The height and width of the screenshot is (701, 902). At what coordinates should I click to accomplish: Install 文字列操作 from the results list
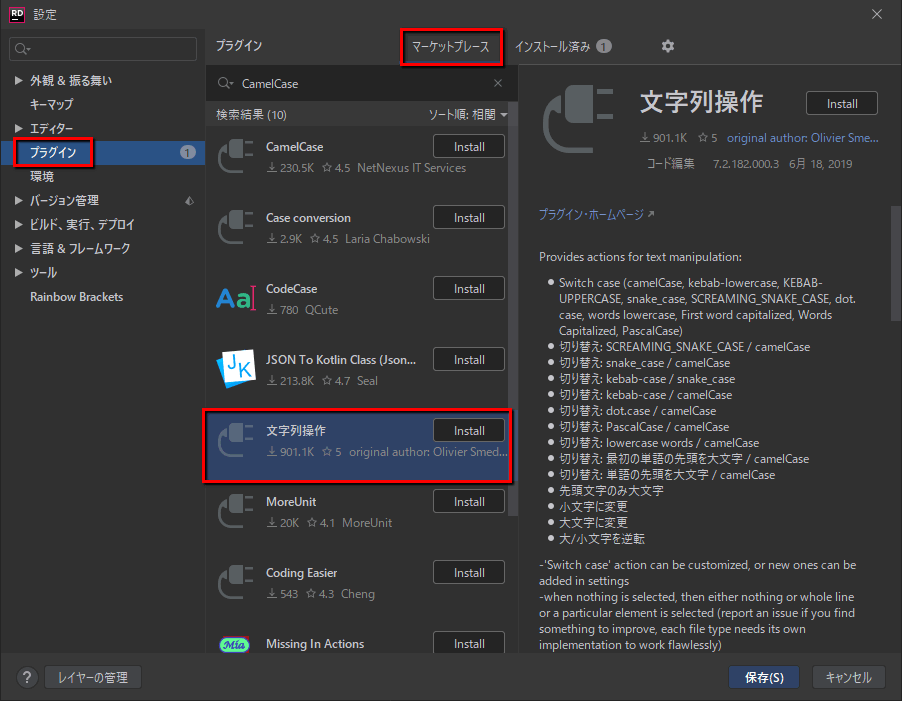tap(469, 431)
